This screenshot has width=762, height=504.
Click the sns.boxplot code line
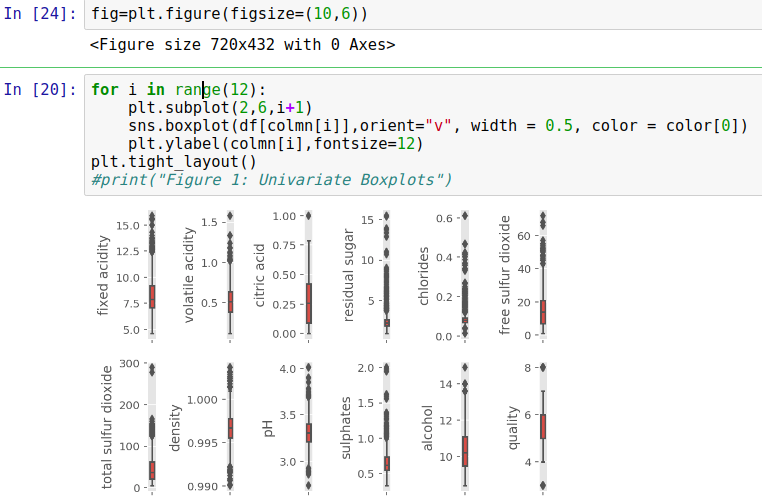click(438, 126)
